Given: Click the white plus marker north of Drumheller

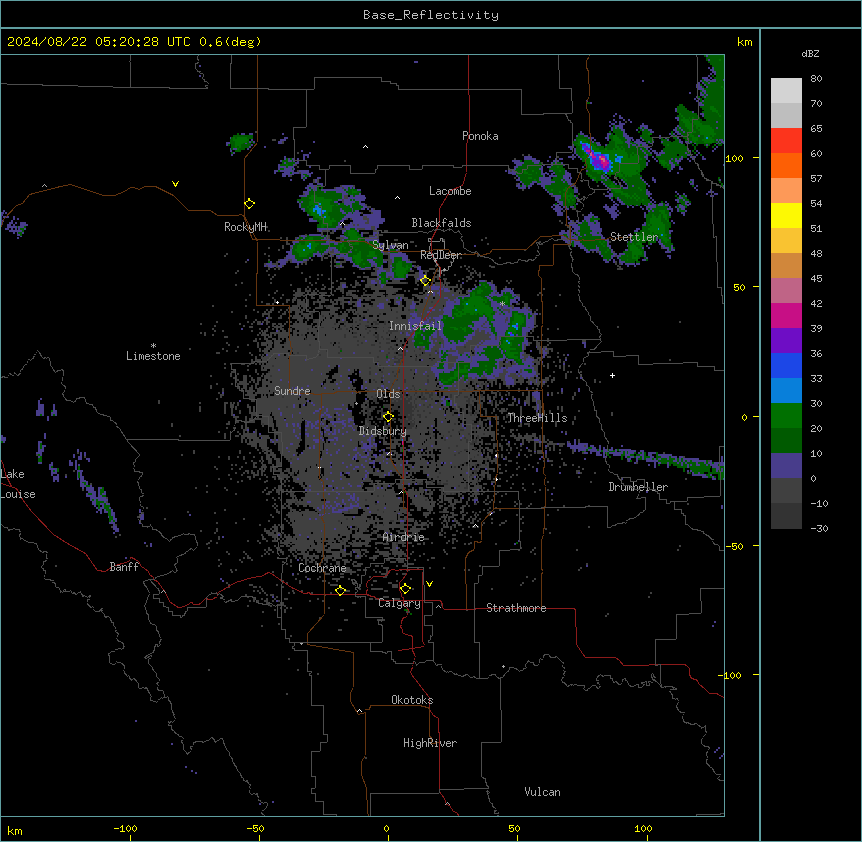Looking at the screenshot, I should [612, 375].
